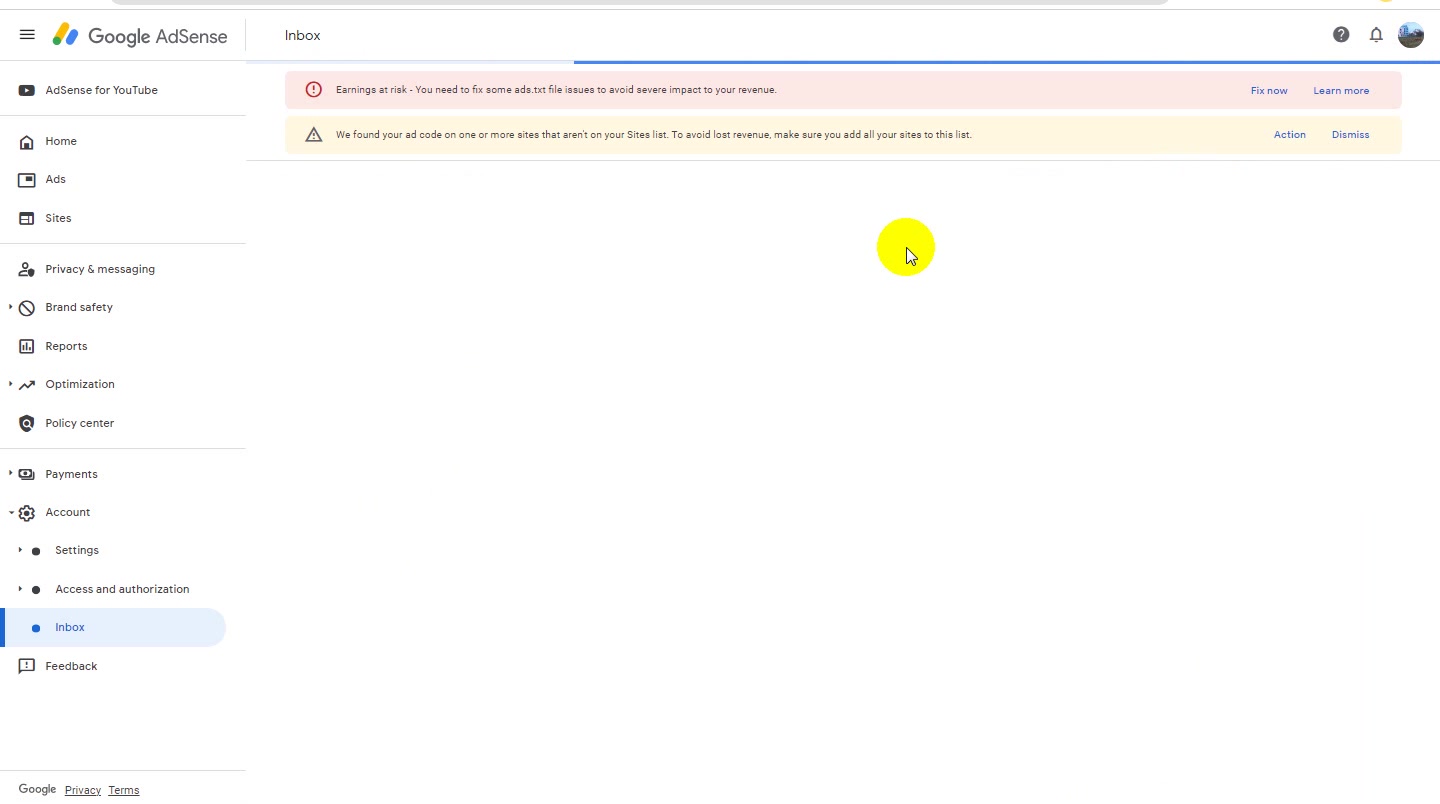Open the Help question mark icon
Screen dimensions: 1440x804
(x=1341, y=35)
